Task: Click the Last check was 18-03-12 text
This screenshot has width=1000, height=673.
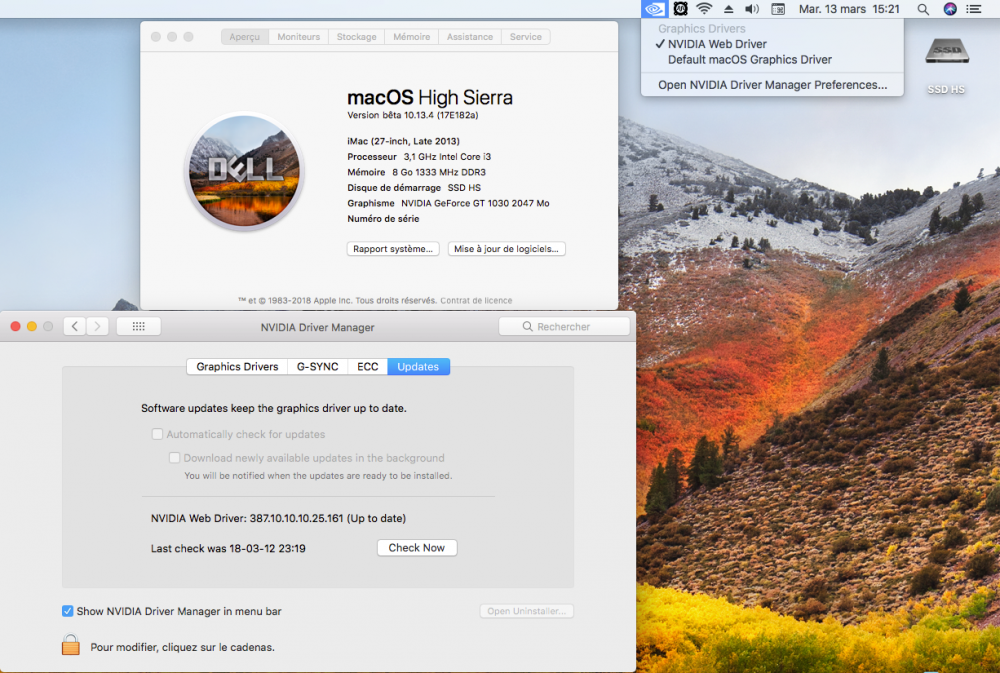Action: 228,549
